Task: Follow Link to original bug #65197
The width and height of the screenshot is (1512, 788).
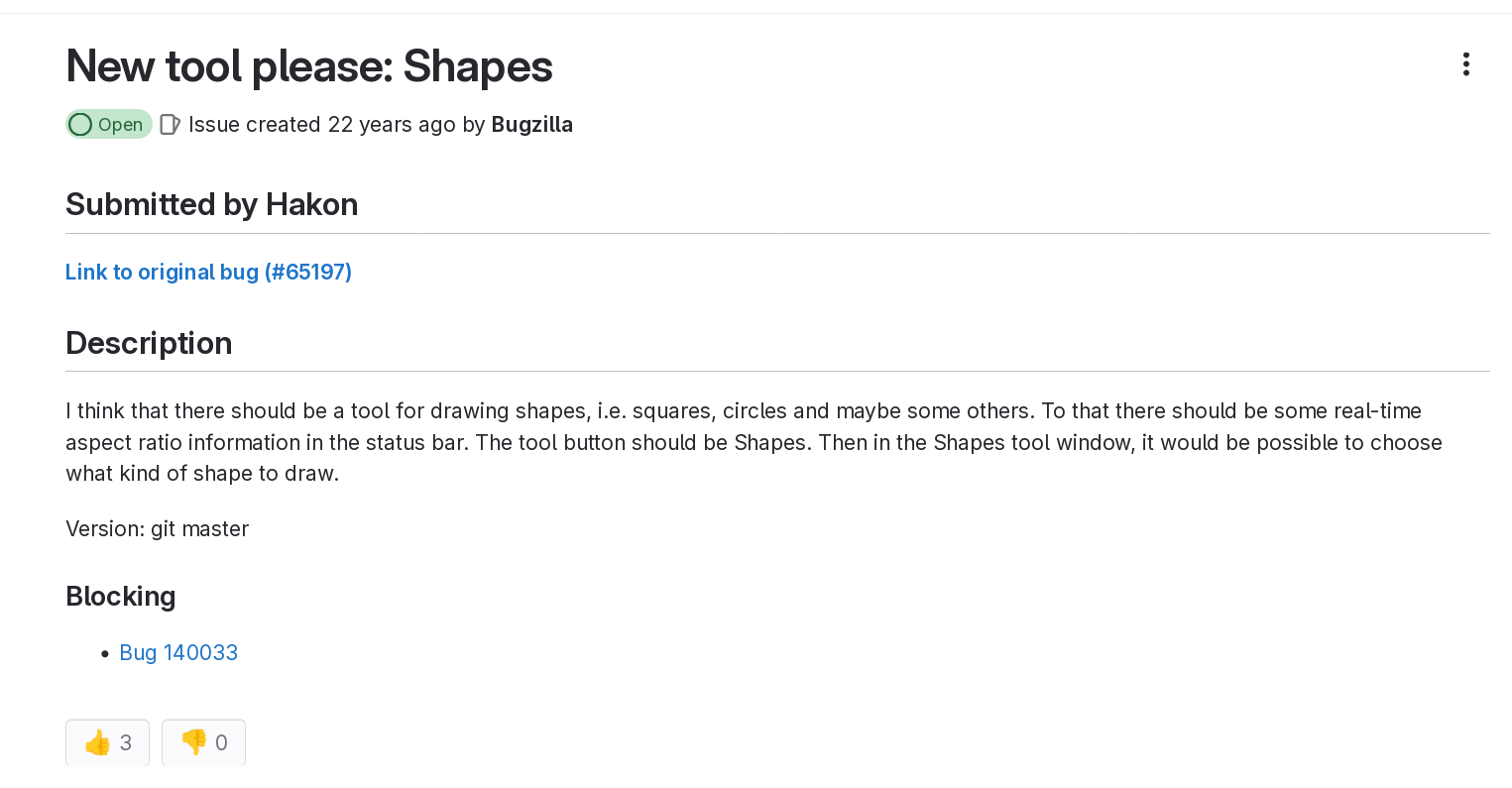Action: point(208,273)
